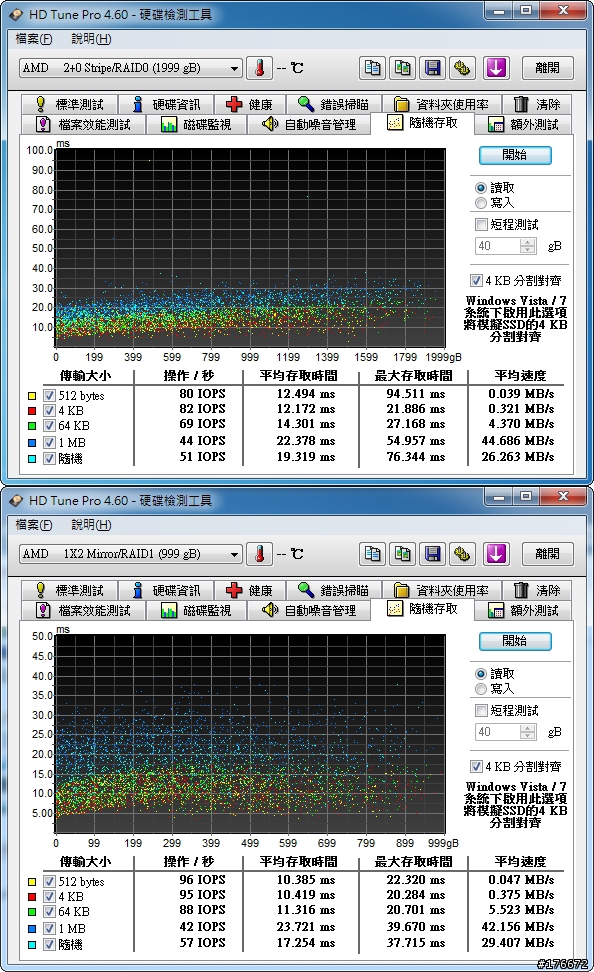
Task: Click save floppy icon in top RAID0 window
Action: 433,68
